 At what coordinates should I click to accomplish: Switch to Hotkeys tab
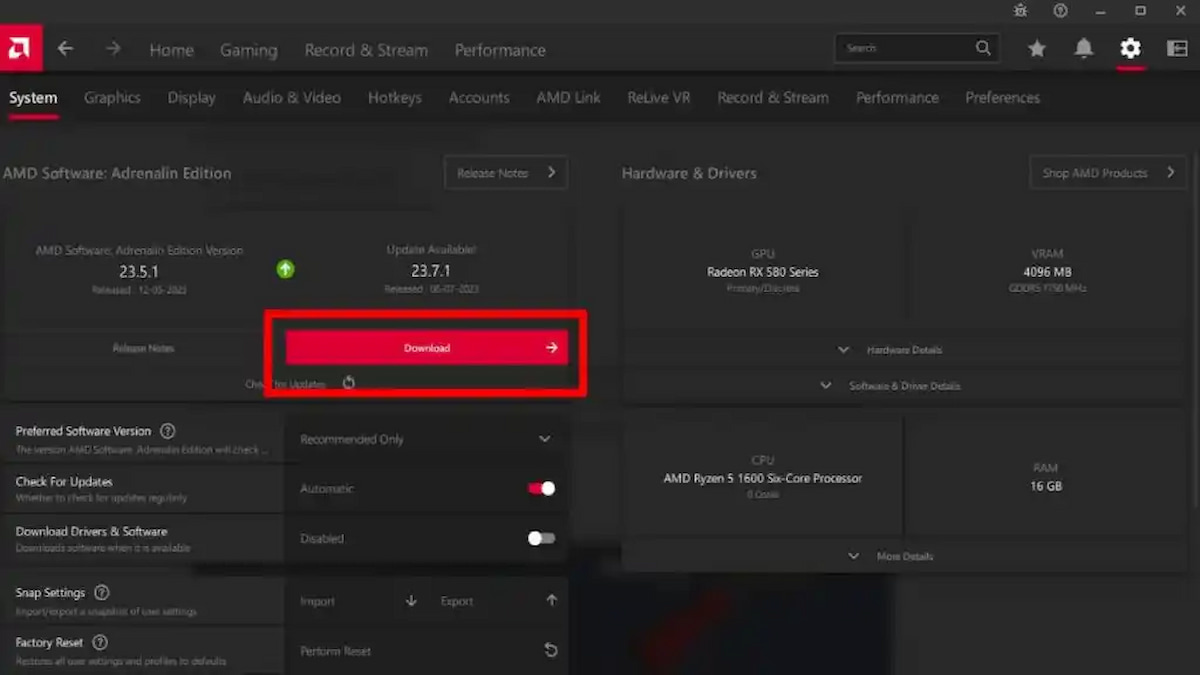[x=395, y=97]
